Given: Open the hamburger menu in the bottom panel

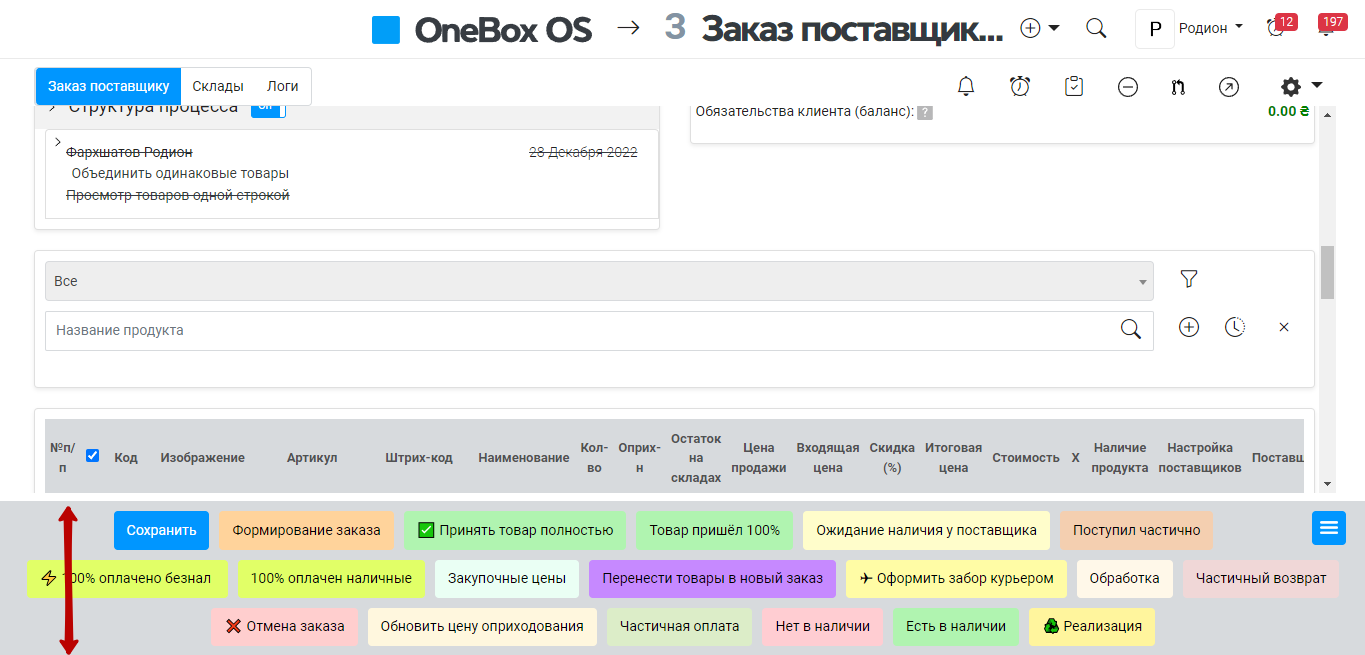Looking at the screenshot, I should pos(1329,528).
